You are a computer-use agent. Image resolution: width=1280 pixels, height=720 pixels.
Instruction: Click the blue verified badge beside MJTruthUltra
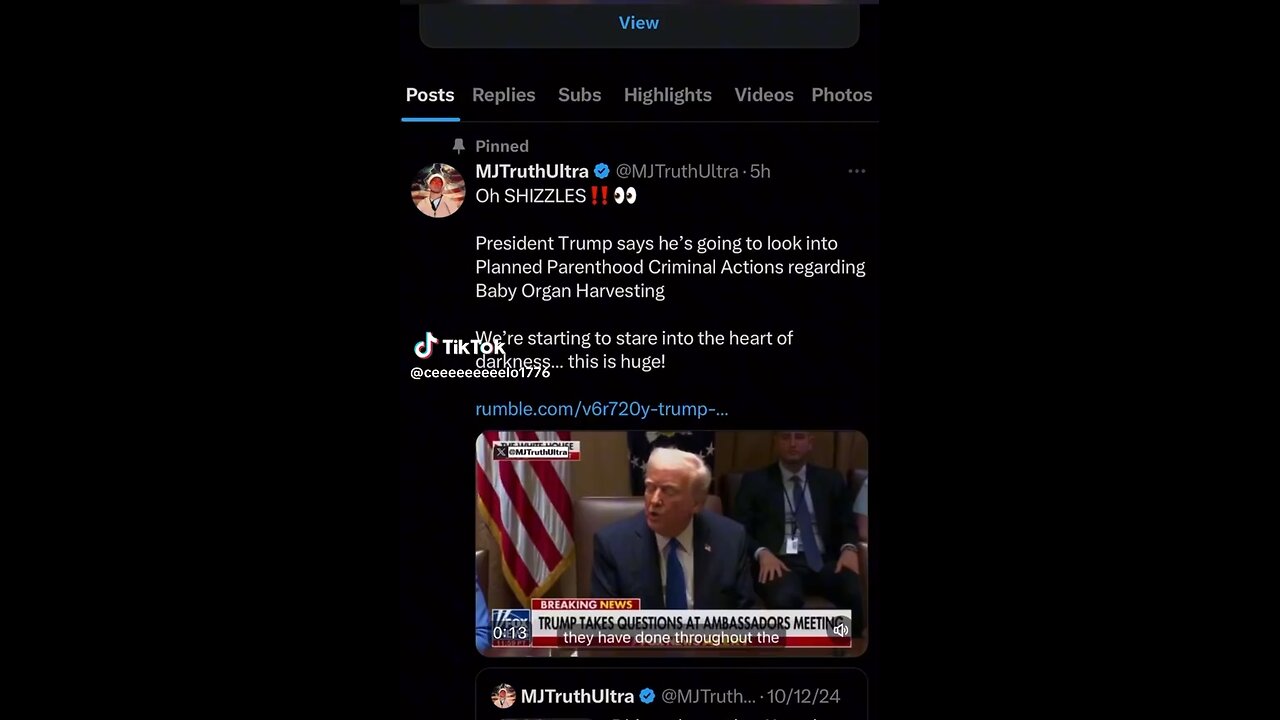click(x=602, y=171)
